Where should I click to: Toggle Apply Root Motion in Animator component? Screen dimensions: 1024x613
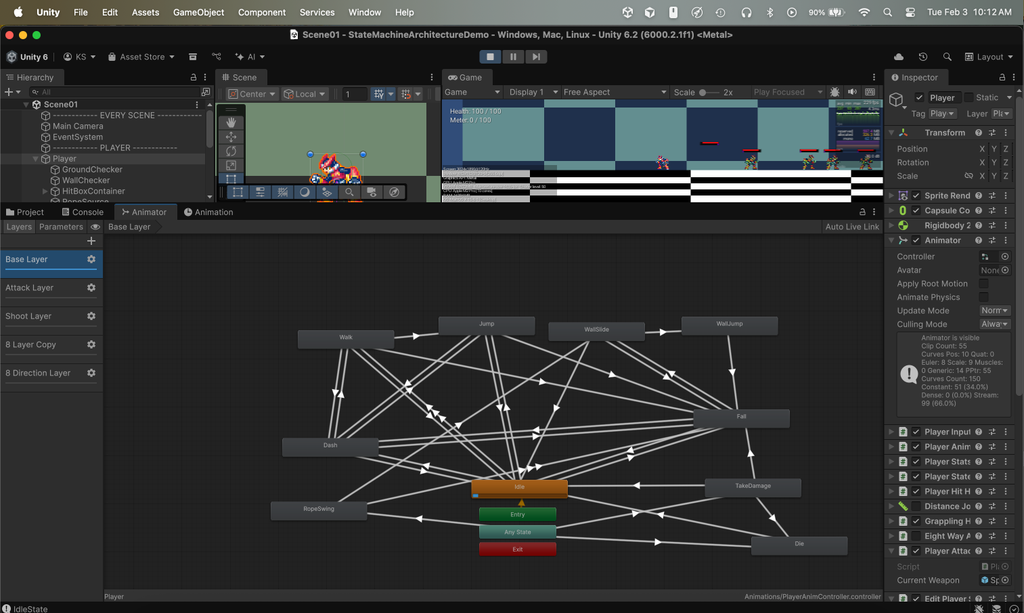pos(983,284)
